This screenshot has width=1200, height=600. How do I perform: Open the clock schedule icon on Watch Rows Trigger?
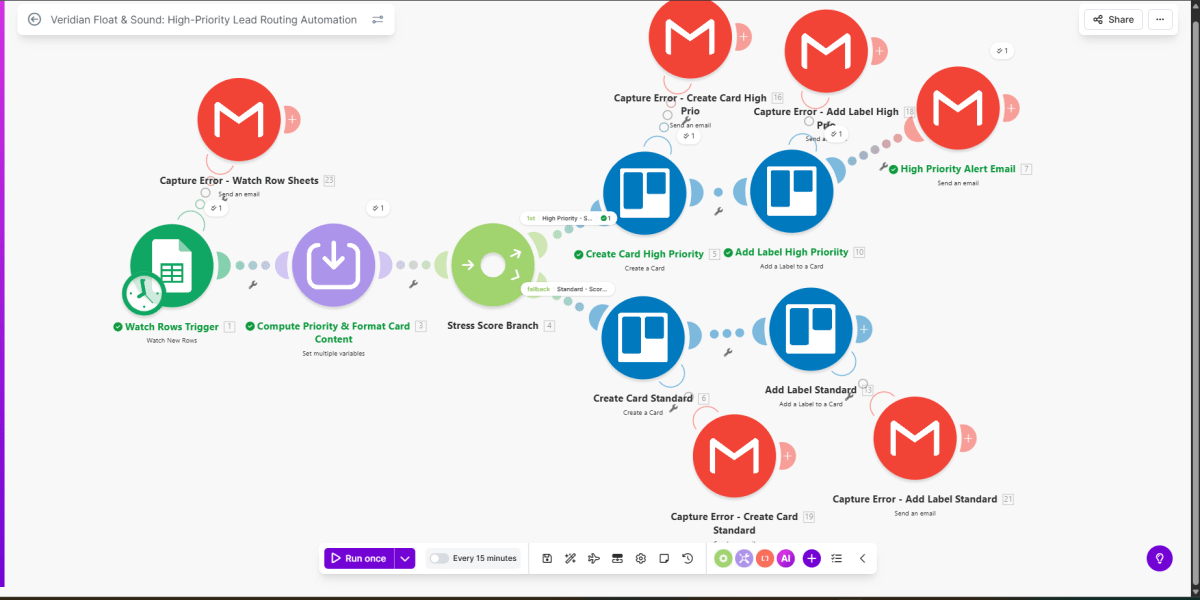pos(144,293)
